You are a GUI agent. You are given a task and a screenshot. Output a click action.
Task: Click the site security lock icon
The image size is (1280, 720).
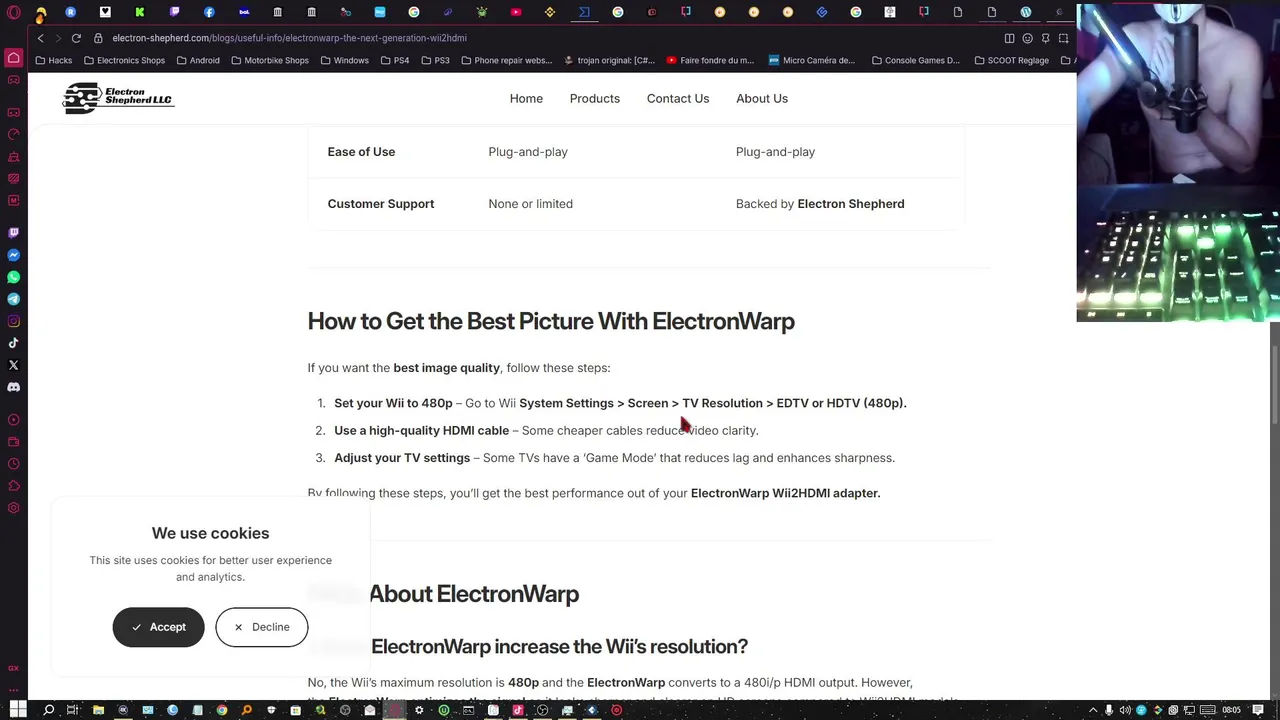pyautogui.click(x=98, y=38)
